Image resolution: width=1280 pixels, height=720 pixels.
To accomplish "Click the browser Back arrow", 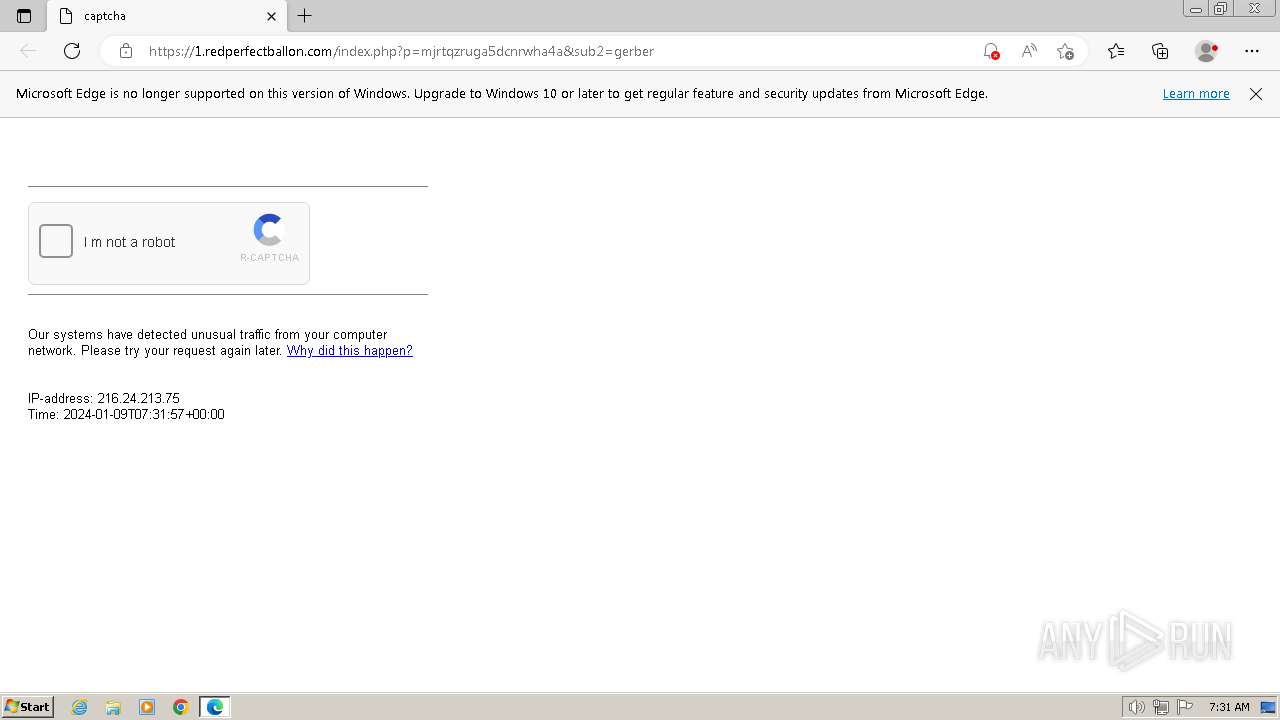I will (x=28, y=51).
